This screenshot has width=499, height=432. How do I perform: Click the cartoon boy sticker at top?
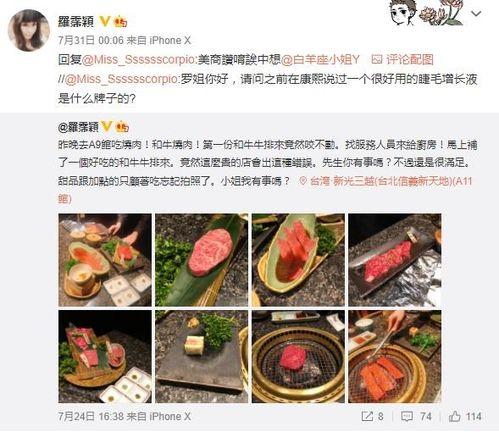[x=403, y=12]
